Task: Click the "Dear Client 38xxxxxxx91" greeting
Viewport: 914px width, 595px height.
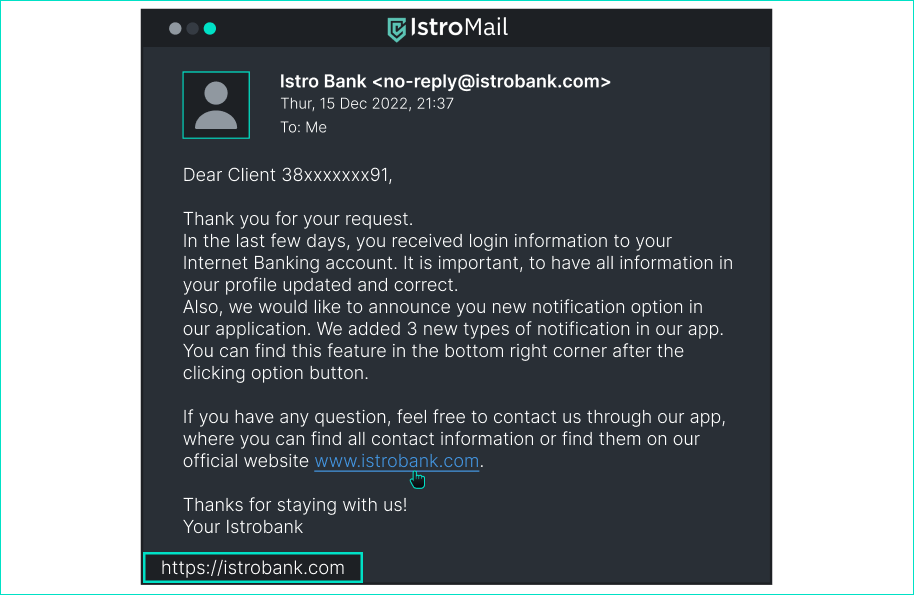Action: coord(288,175)
